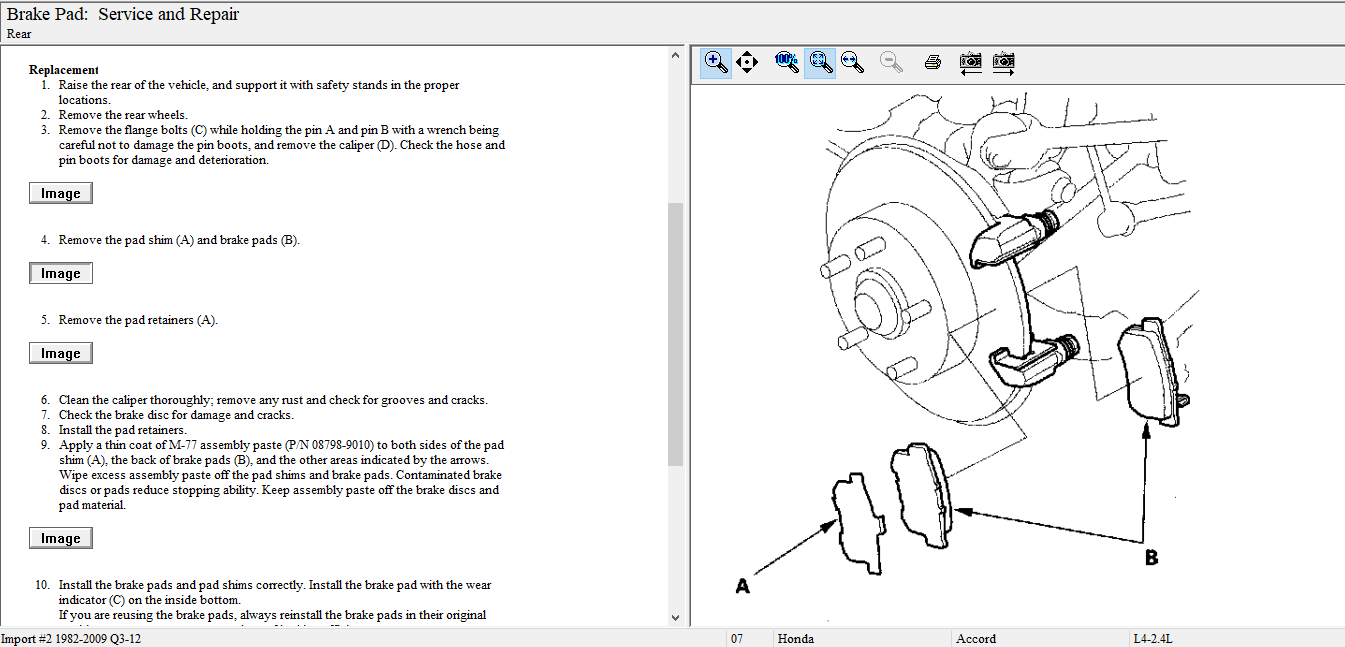Click the text scrollbar down arrow

tap(675, 618)
